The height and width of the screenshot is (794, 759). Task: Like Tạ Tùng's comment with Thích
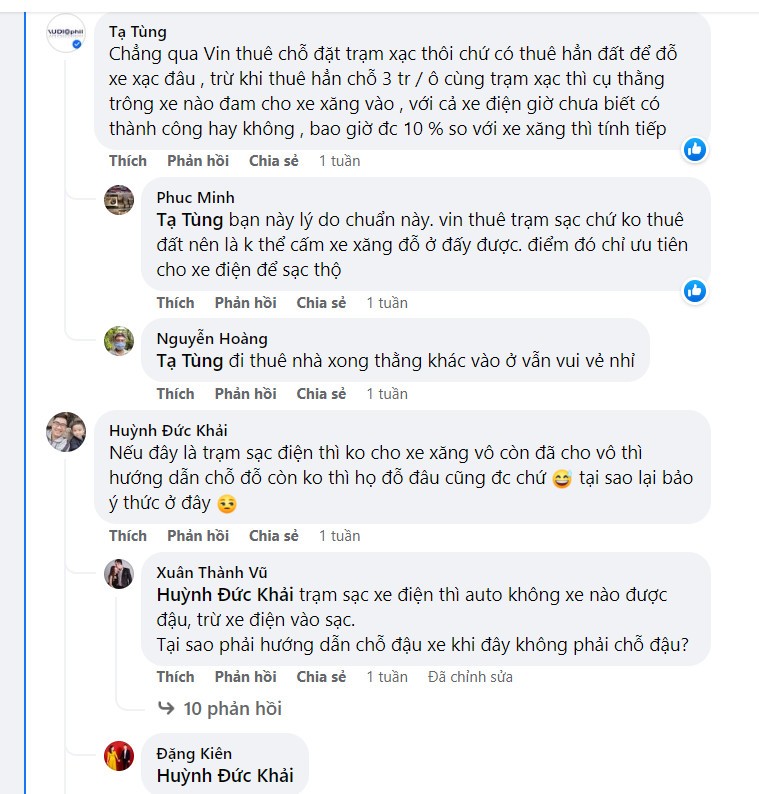128,161
